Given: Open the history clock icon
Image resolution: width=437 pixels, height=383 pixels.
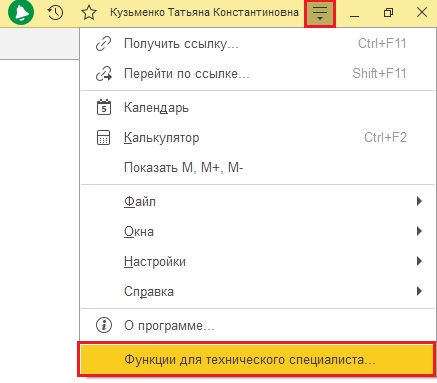Looking at the screenshot, I should [55, 13].
